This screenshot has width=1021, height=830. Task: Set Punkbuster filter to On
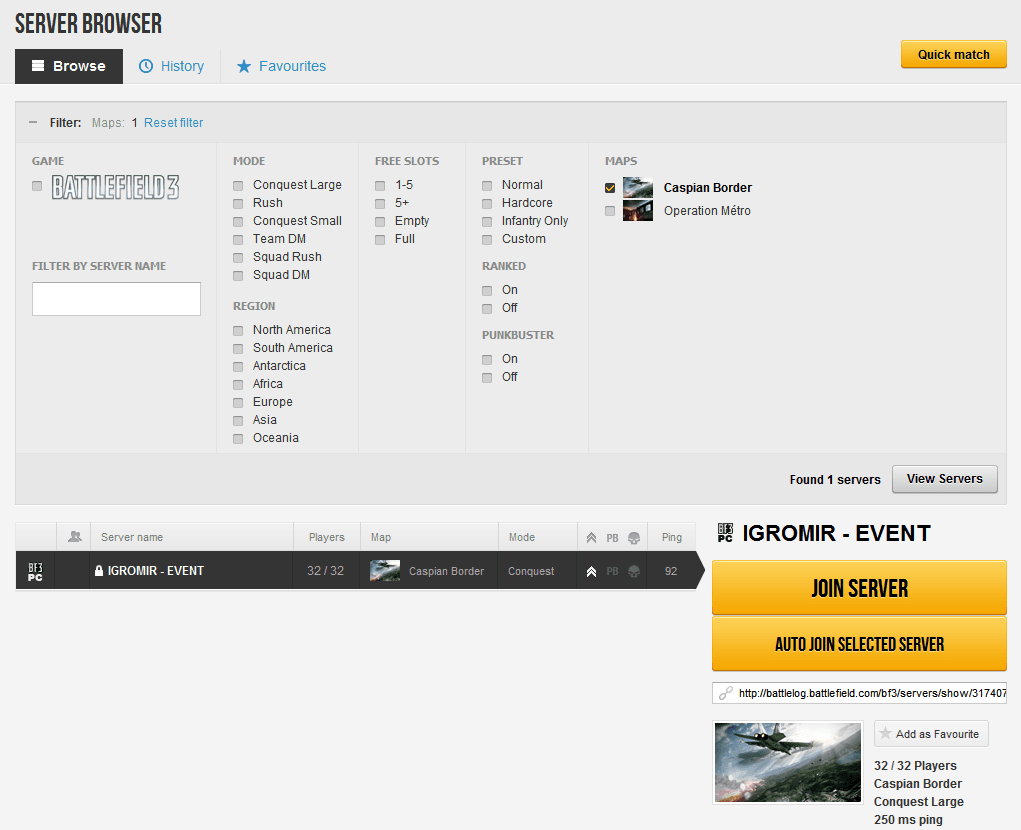point(487,359)
